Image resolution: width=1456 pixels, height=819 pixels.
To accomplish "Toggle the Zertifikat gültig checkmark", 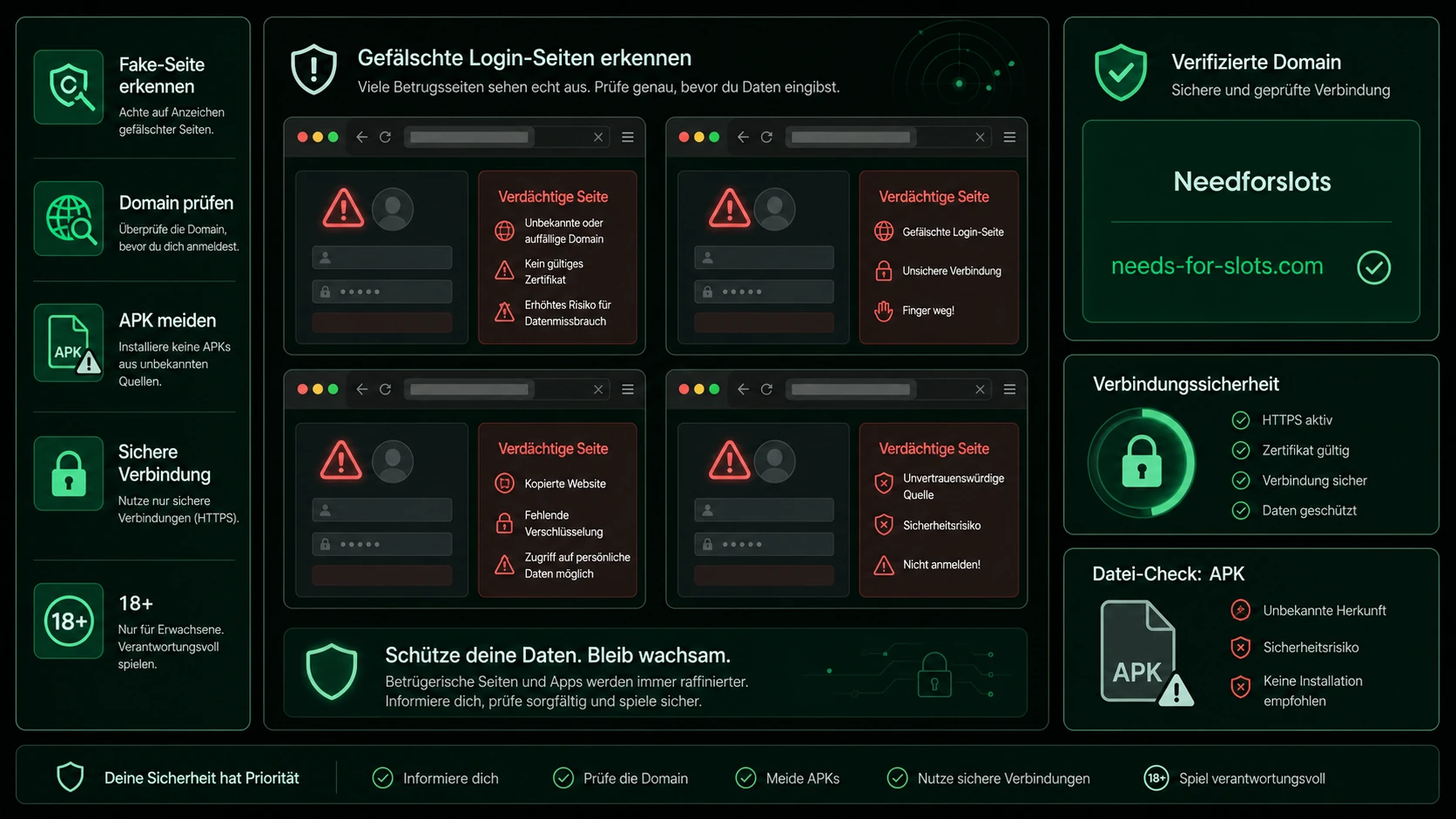I will 1241,450.
